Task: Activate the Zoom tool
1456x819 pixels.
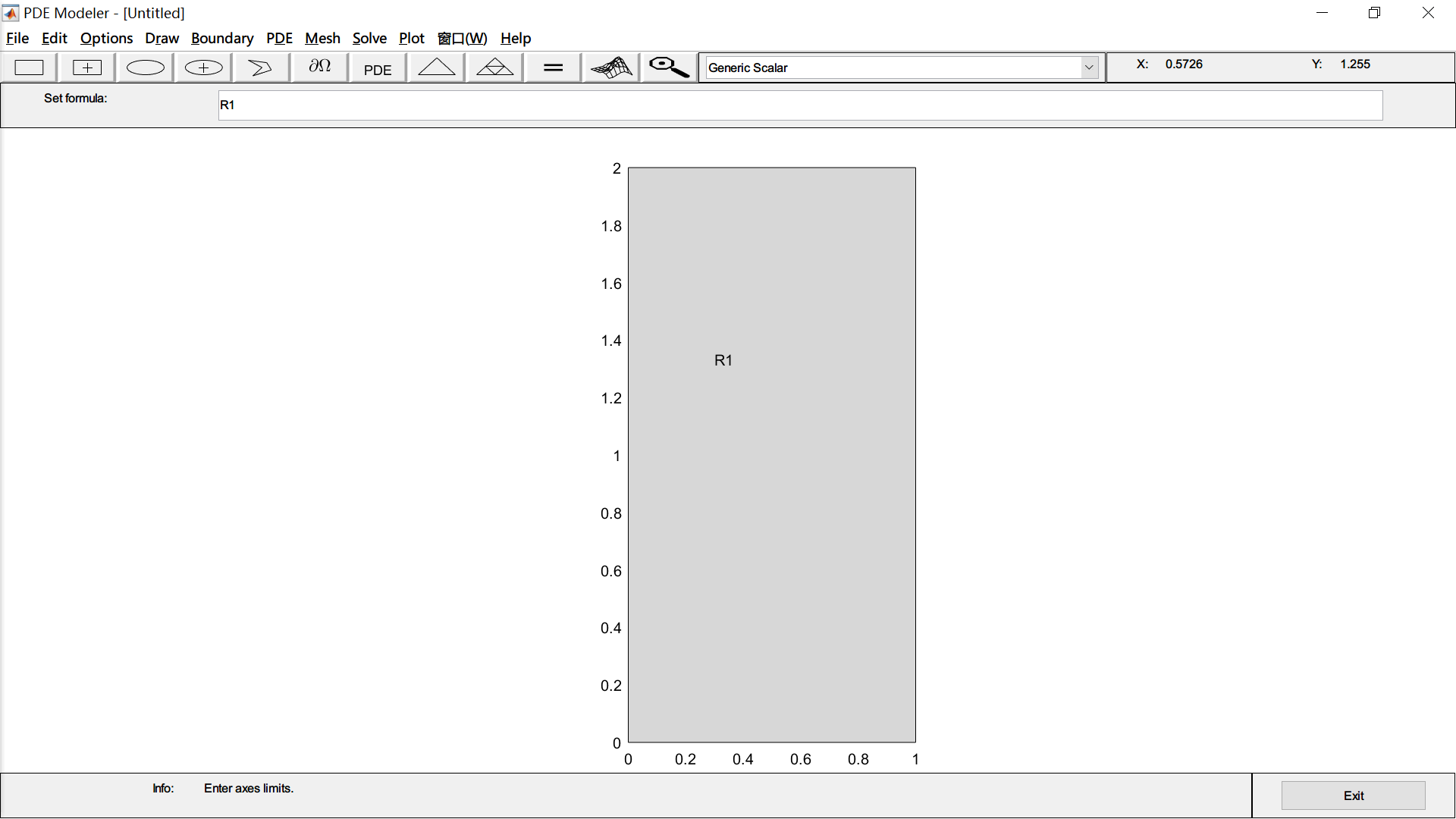Action: pyautogui.click(x=668, y=67)
